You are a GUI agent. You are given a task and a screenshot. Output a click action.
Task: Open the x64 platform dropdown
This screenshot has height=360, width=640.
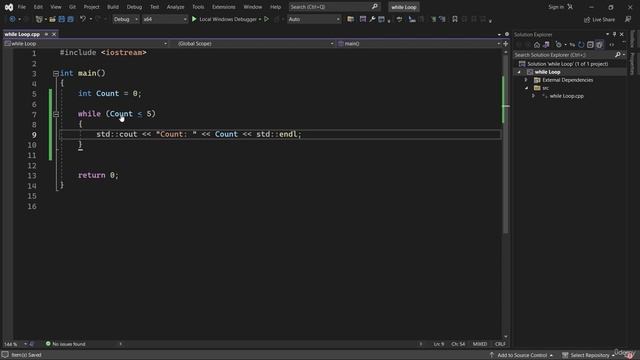point(164,19)
